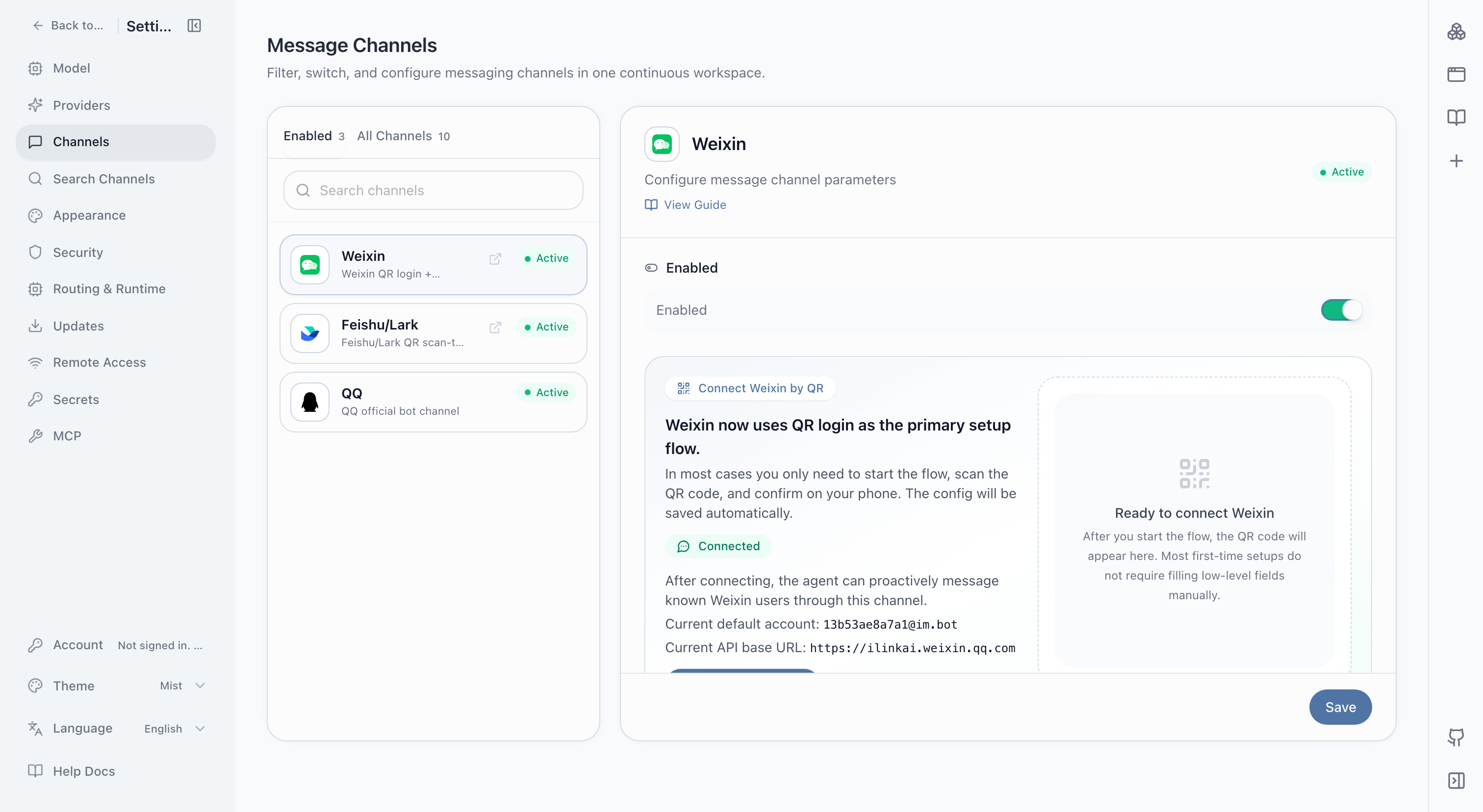Open Security settings
Screen dimensions: 1483x812
pyautogui.click(x=116, y=252)
